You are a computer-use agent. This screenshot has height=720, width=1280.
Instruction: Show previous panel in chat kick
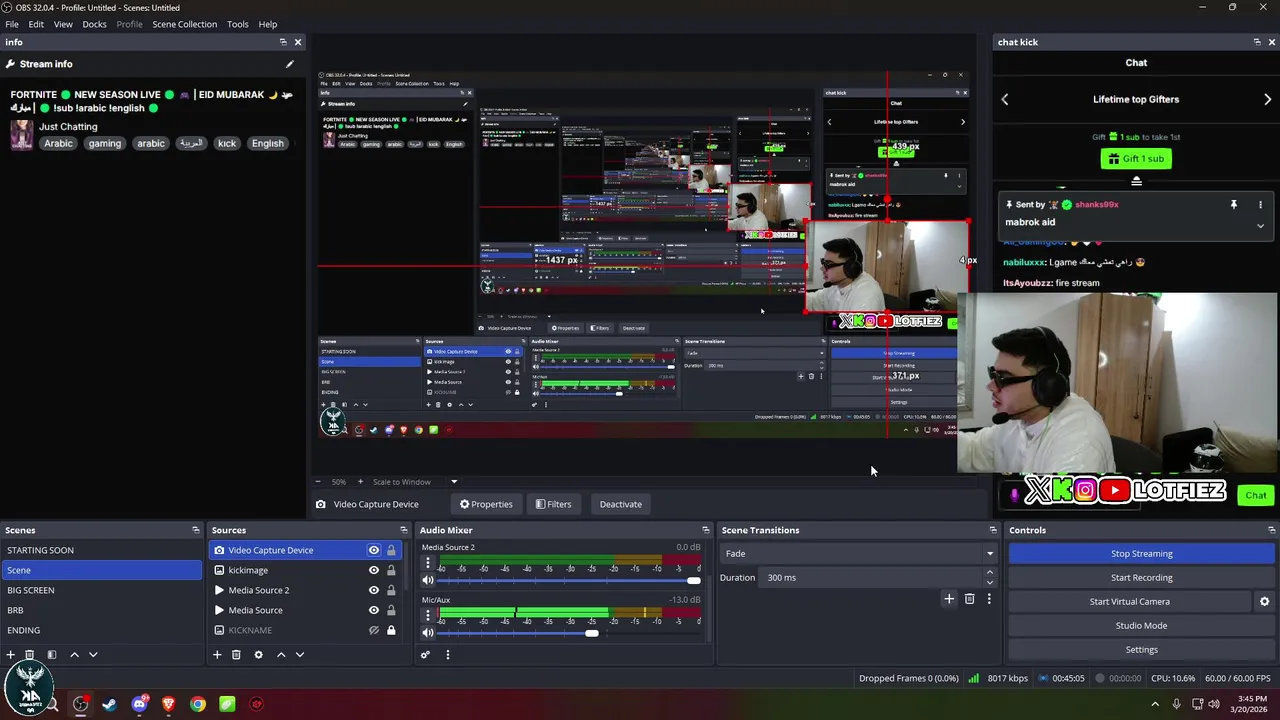[x=1005, y=99]
